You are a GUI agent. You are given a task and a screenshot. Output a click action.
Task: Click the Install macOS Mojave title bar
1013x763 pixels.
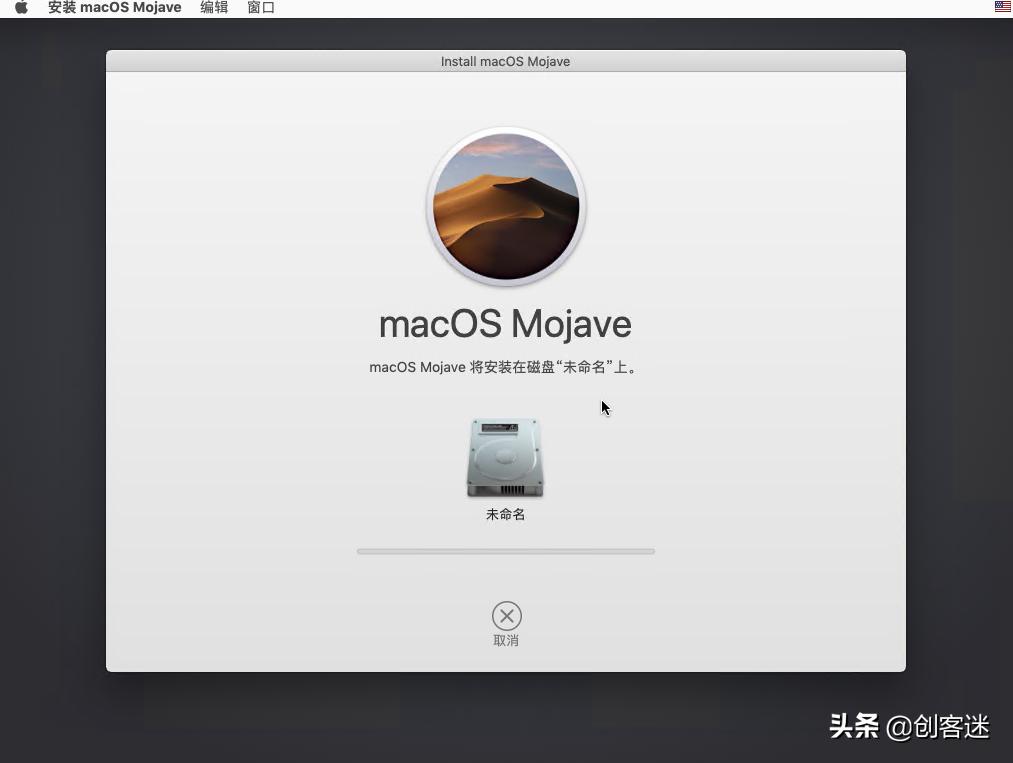click(505, 61)
